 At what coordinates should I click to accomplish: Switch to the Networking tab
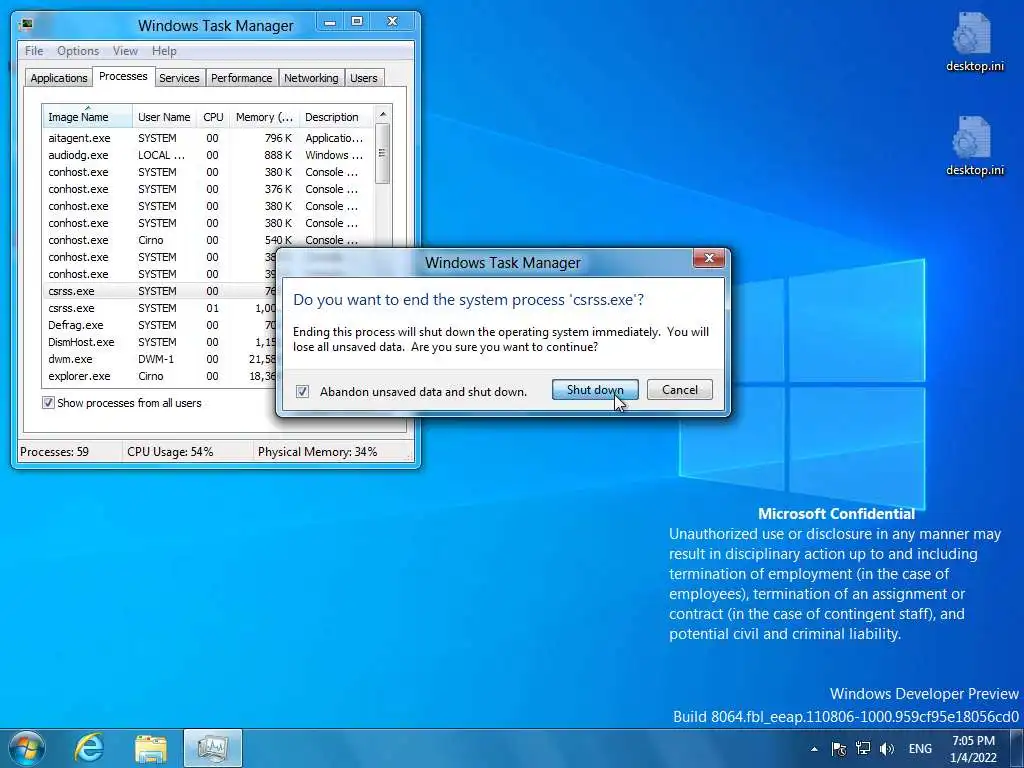pyautogui.click(x=311, y=78)
